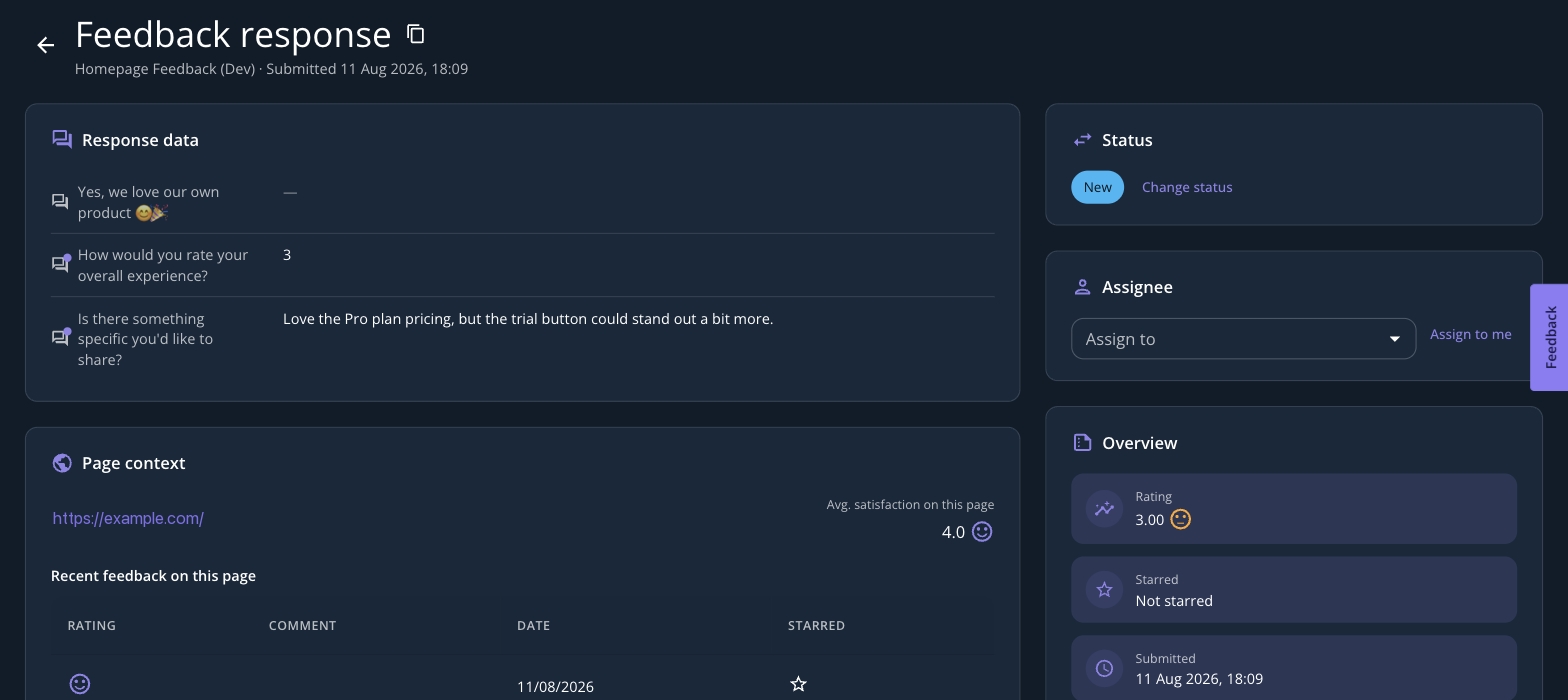Click '11 Aug 2026, 18:09' in Overview
The width and height of the screenshot is (1568, 700).
1199,679
